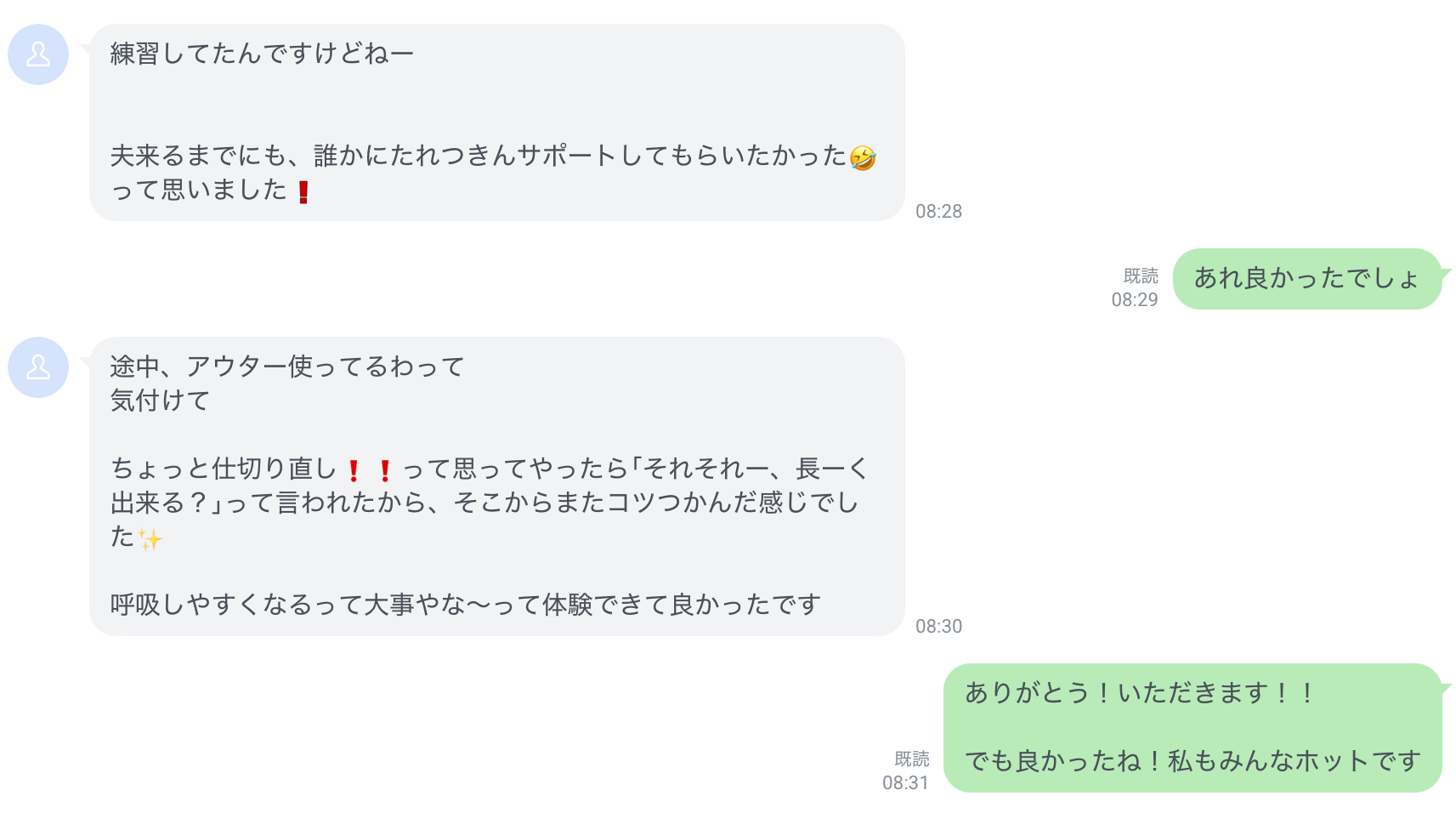The height and width of the screenshot is (813, 1456).
Task: Click the avatar beside the 練習してたんですけどねー message
Action: pos(38,54)
